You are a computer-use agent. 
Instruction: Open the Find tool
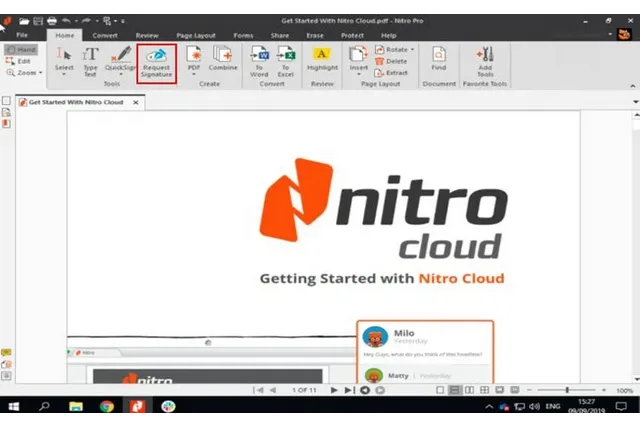[438, 62]
